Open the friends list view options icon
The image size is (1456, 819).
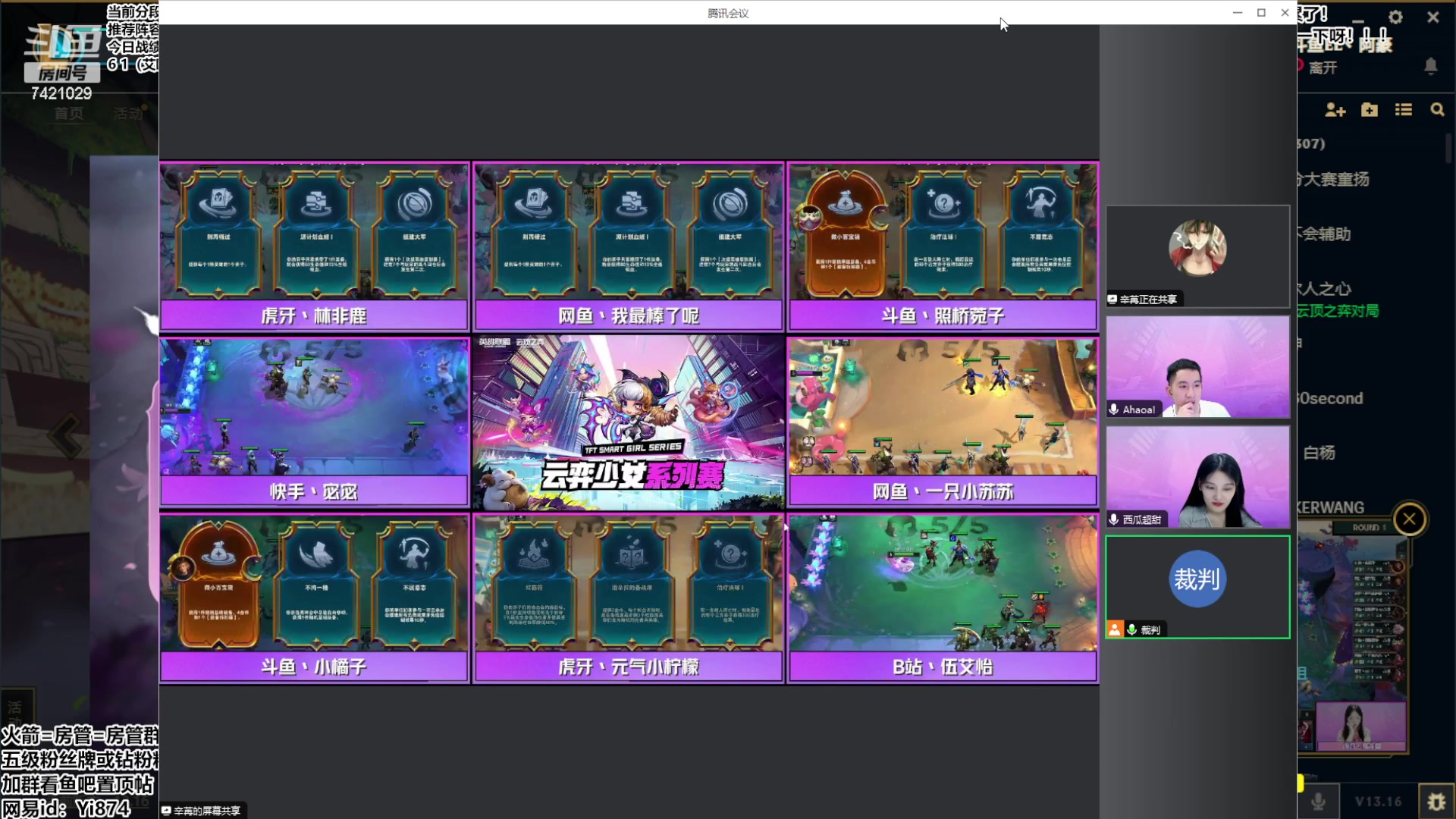pos(1404,110)
